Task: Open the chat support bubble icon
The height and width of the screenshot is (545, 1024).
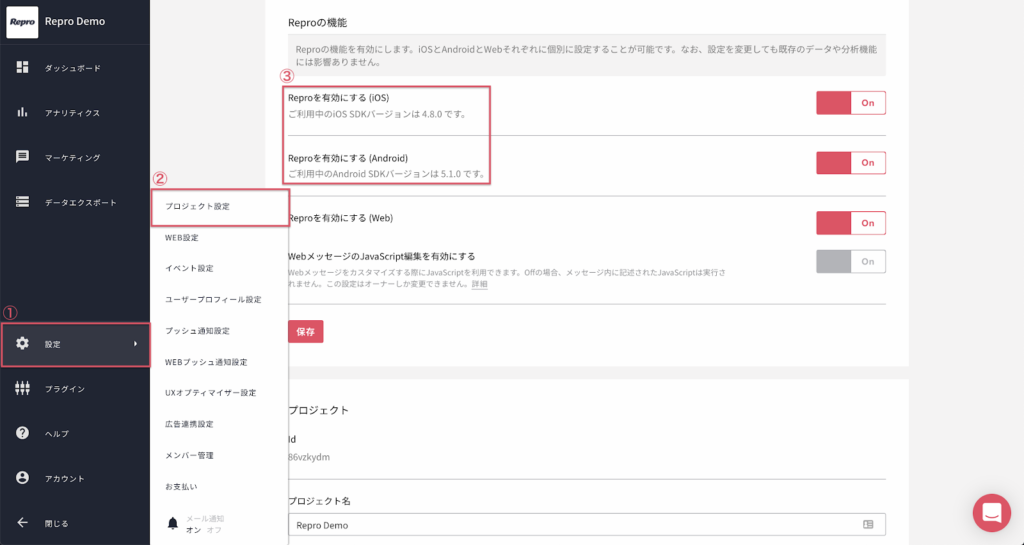Action: (x=991, y=512)
